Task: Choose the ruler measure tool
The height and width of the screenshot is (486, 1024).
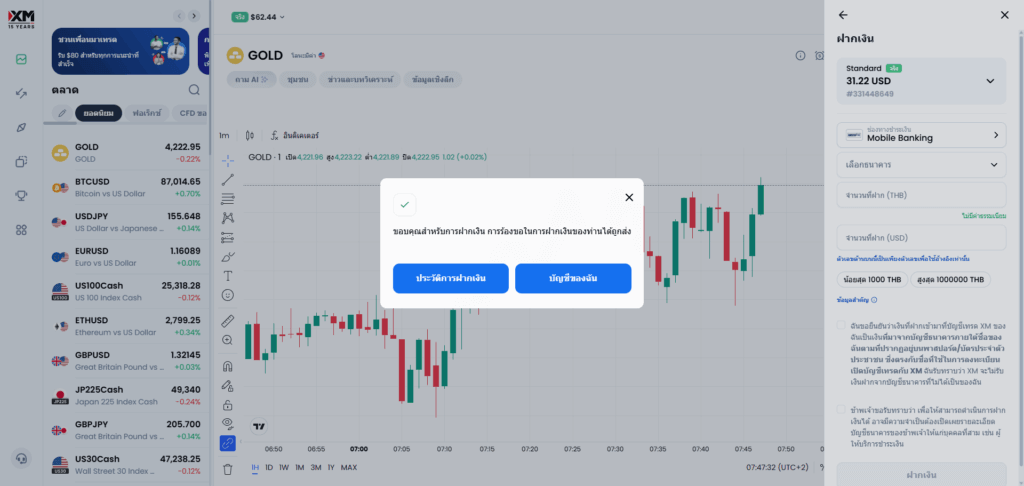Action: [227, 321]
